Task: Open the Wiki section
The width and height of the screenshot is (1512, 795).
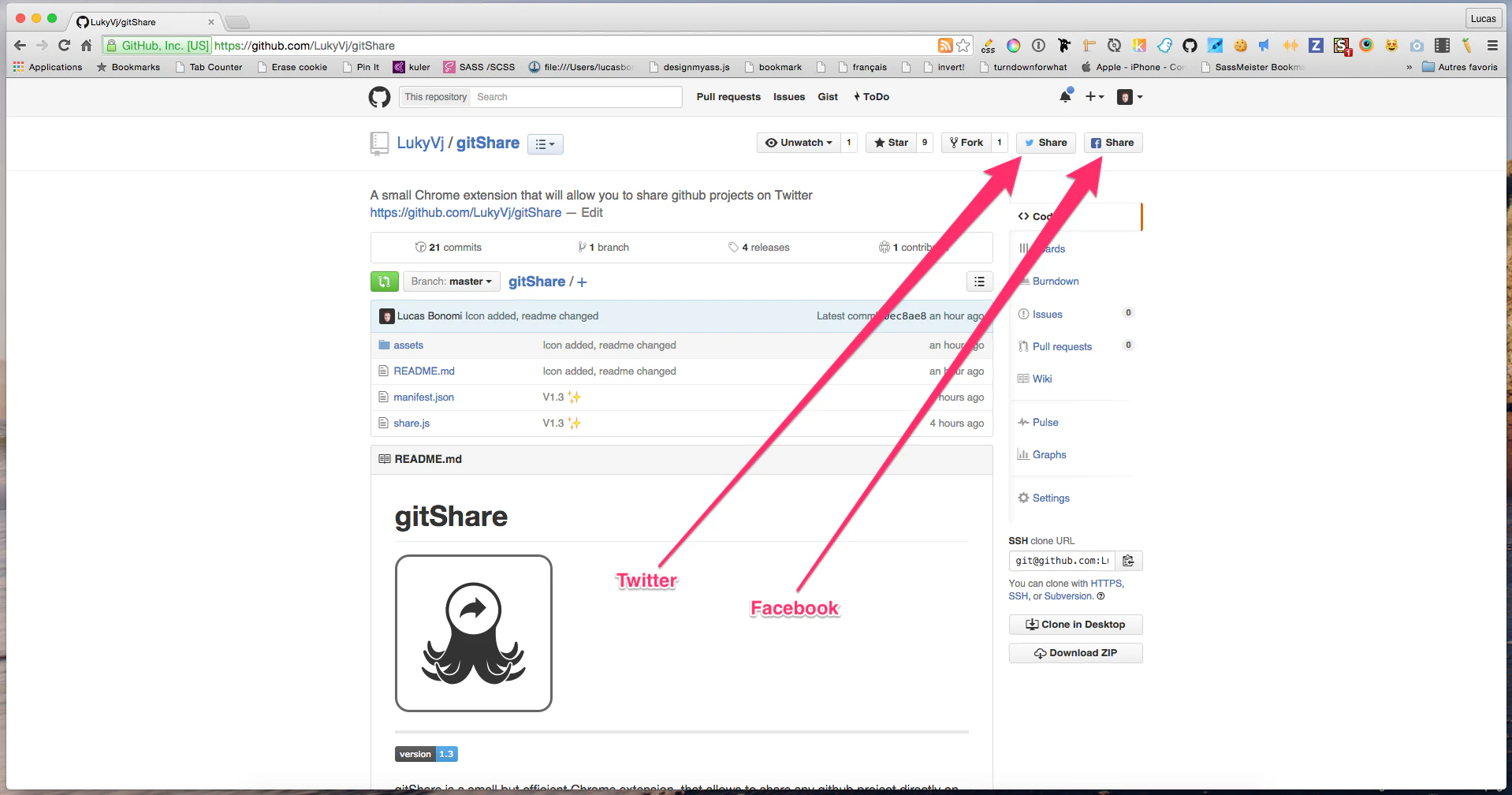Action: [x=1041, y=379]
